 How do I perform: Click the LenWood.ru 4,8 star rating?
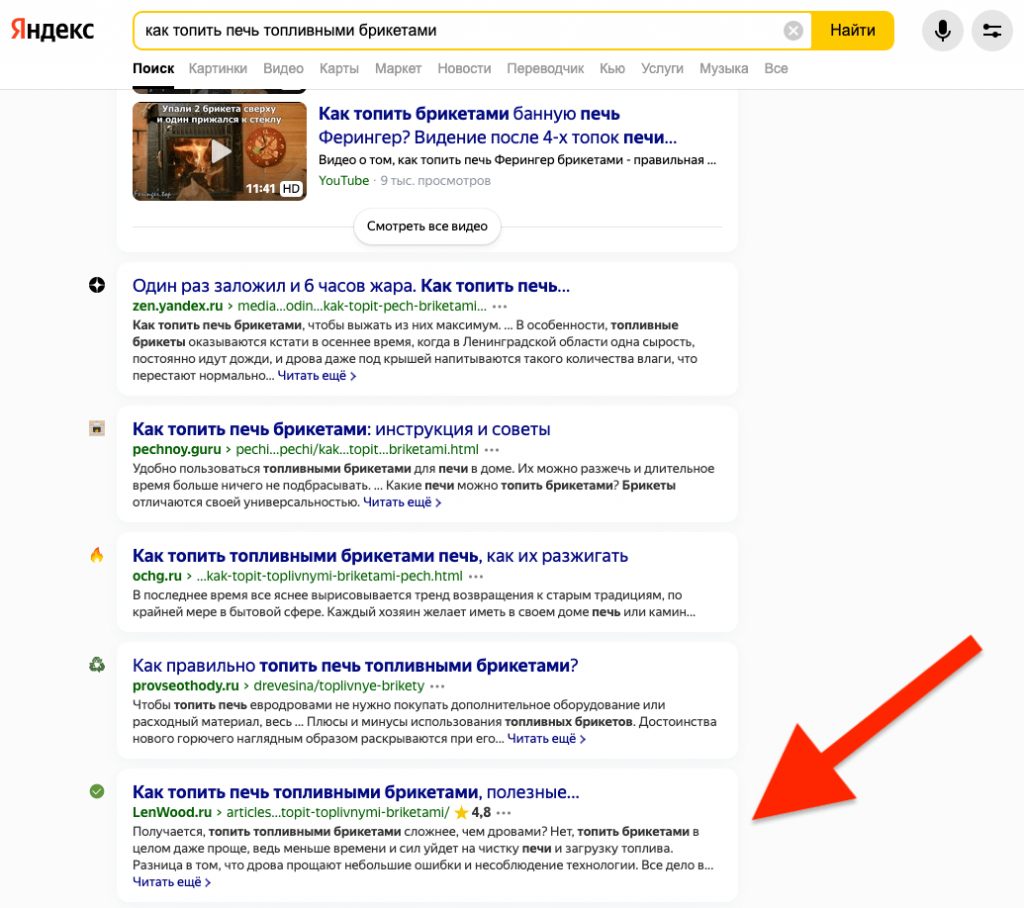(x=473, y=813)
